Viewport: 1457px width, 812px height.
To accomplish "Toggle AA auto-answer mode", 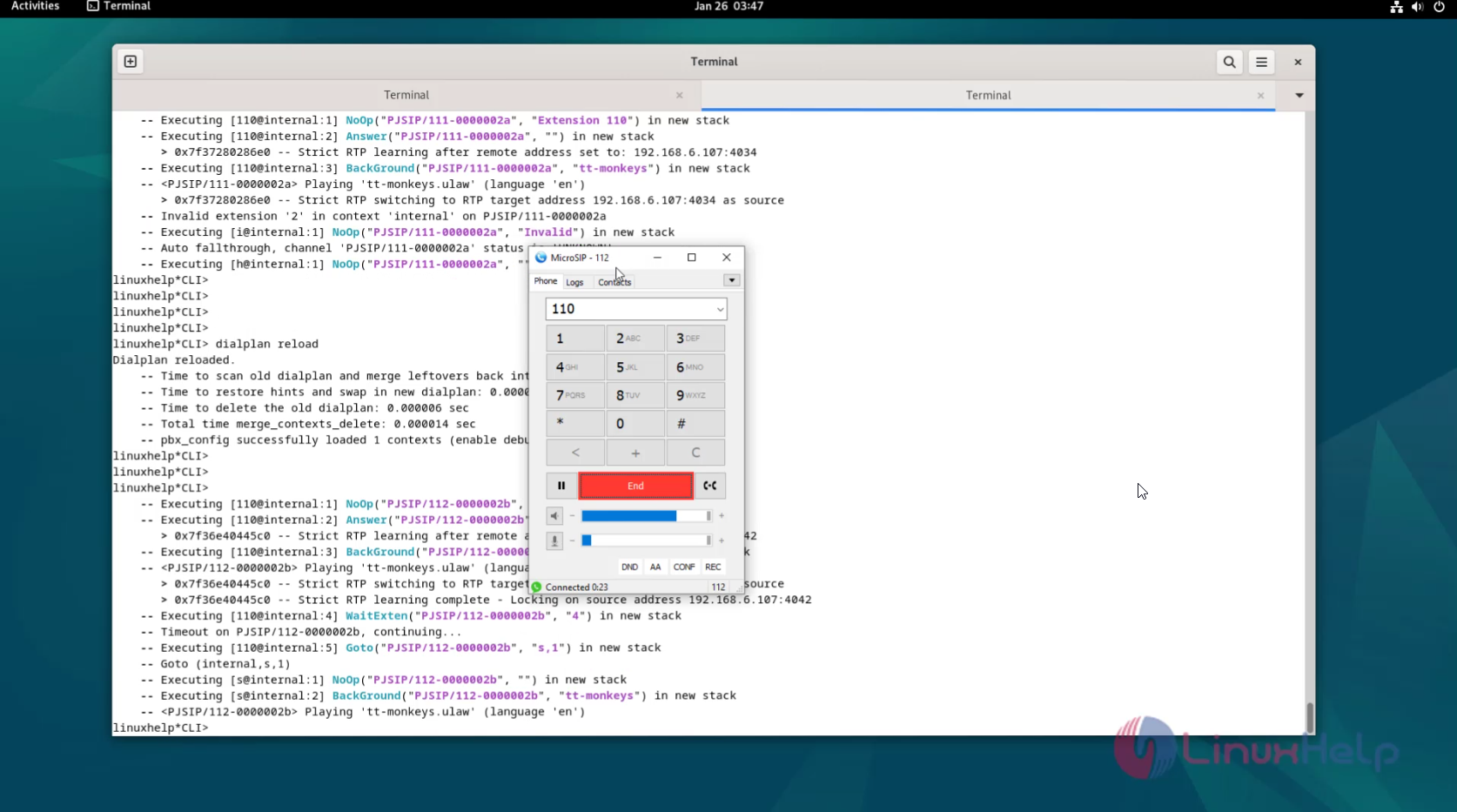I will tap(655, 567).
